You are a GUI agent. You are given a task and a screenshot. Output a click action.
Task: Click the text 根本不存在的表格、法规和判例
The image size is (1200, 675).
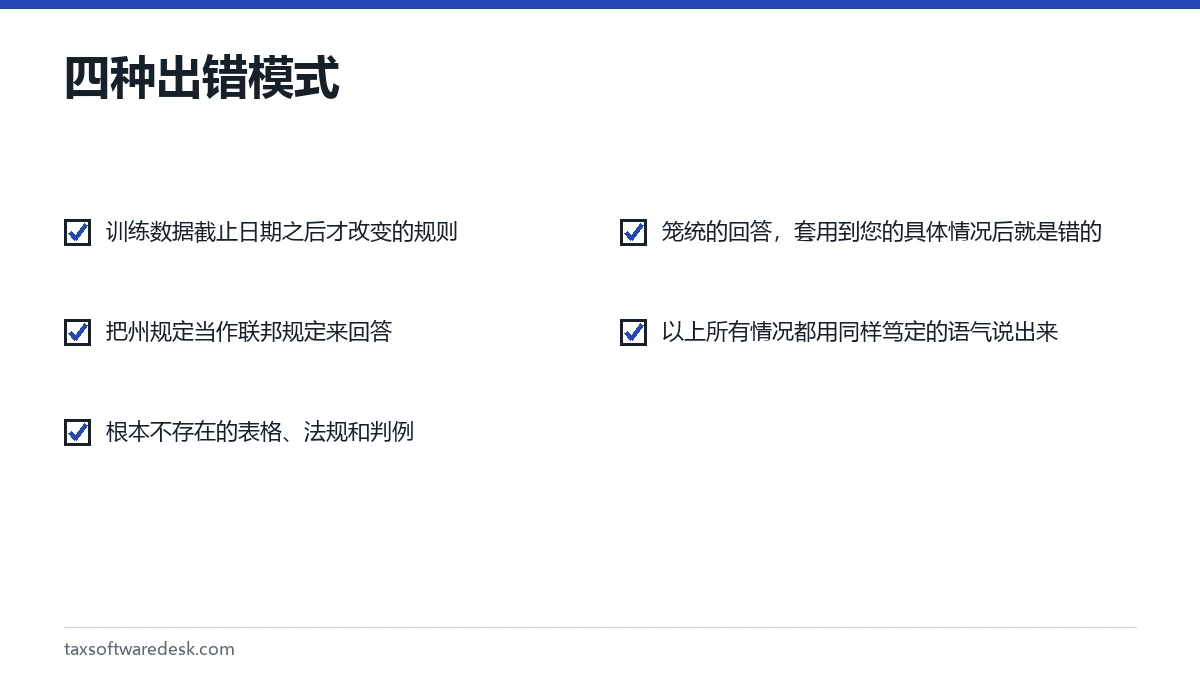[259, 432]
